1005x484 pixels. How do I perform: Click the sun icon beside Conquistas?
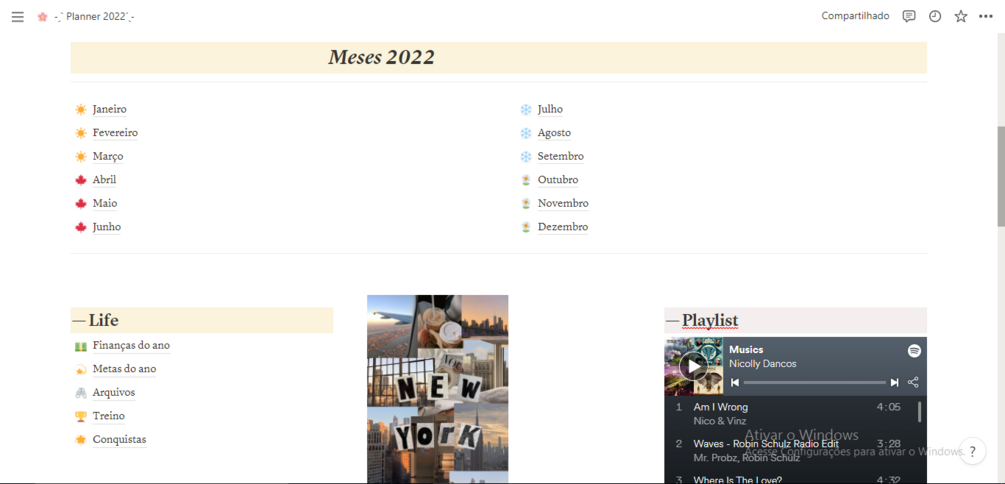[81, 440]
